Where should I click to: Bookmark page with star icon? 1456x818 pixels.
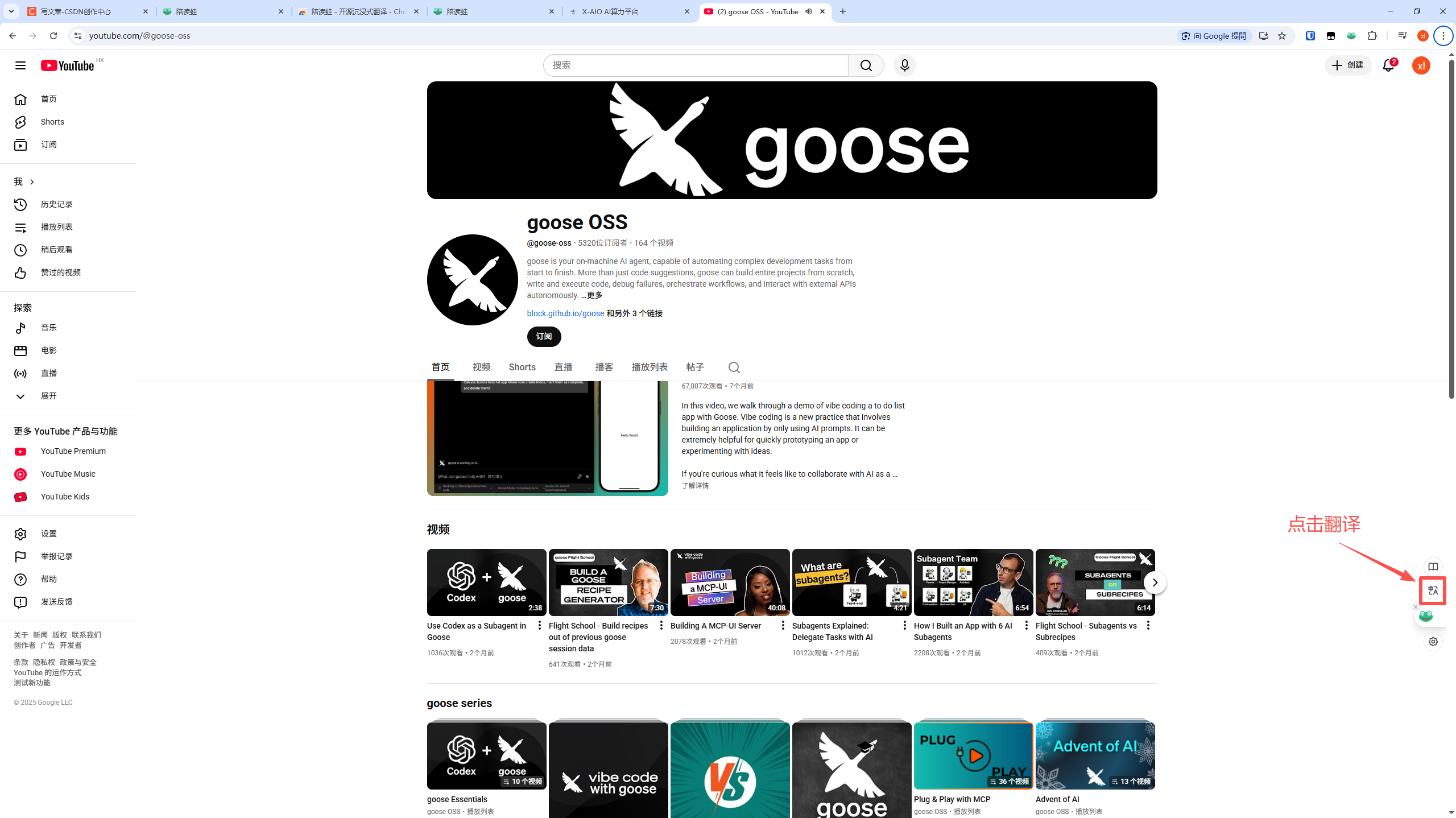click(x=1282, y=36)
